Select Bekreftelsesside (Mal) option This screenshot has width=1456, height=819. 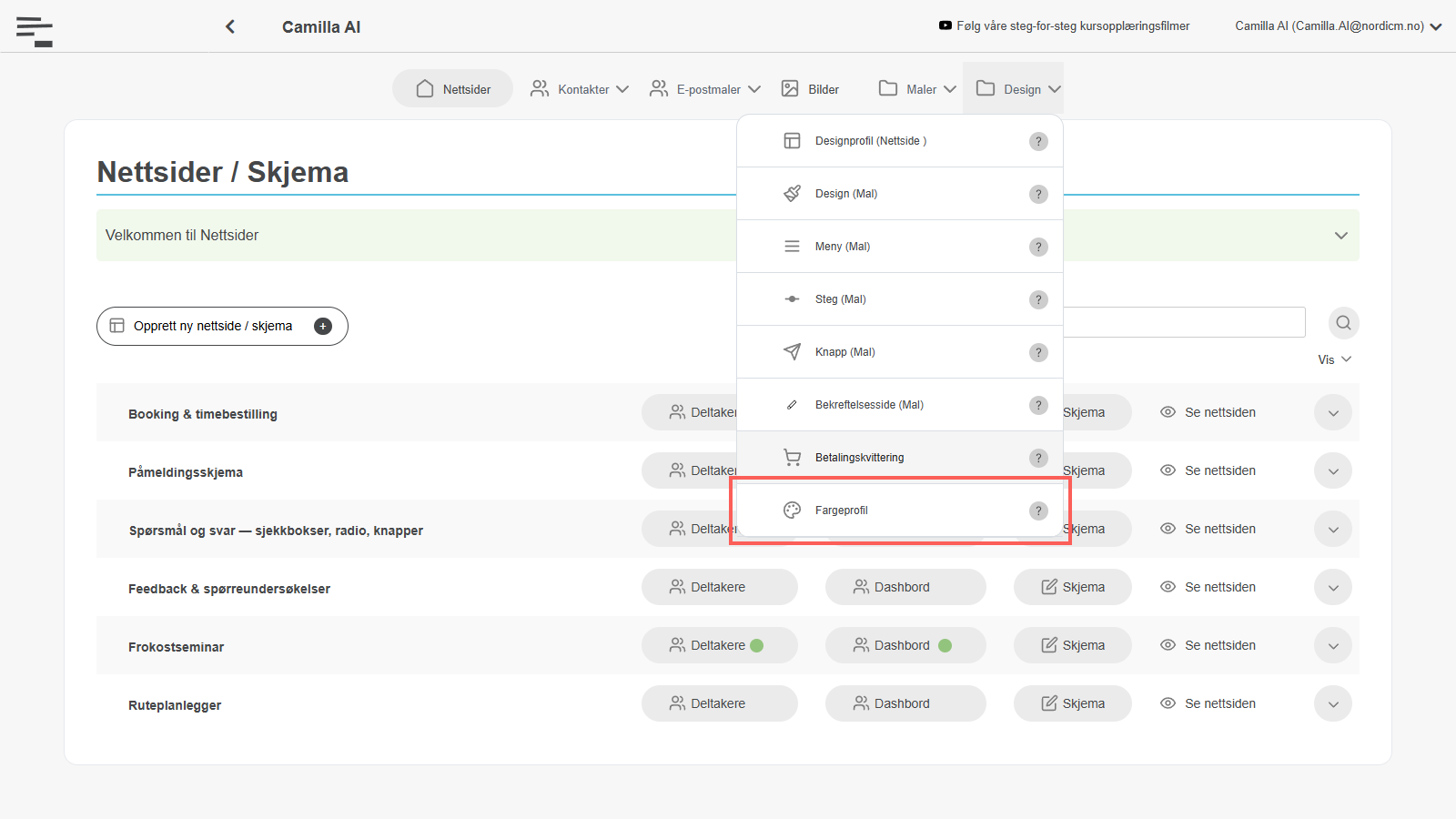click(900, 405)
